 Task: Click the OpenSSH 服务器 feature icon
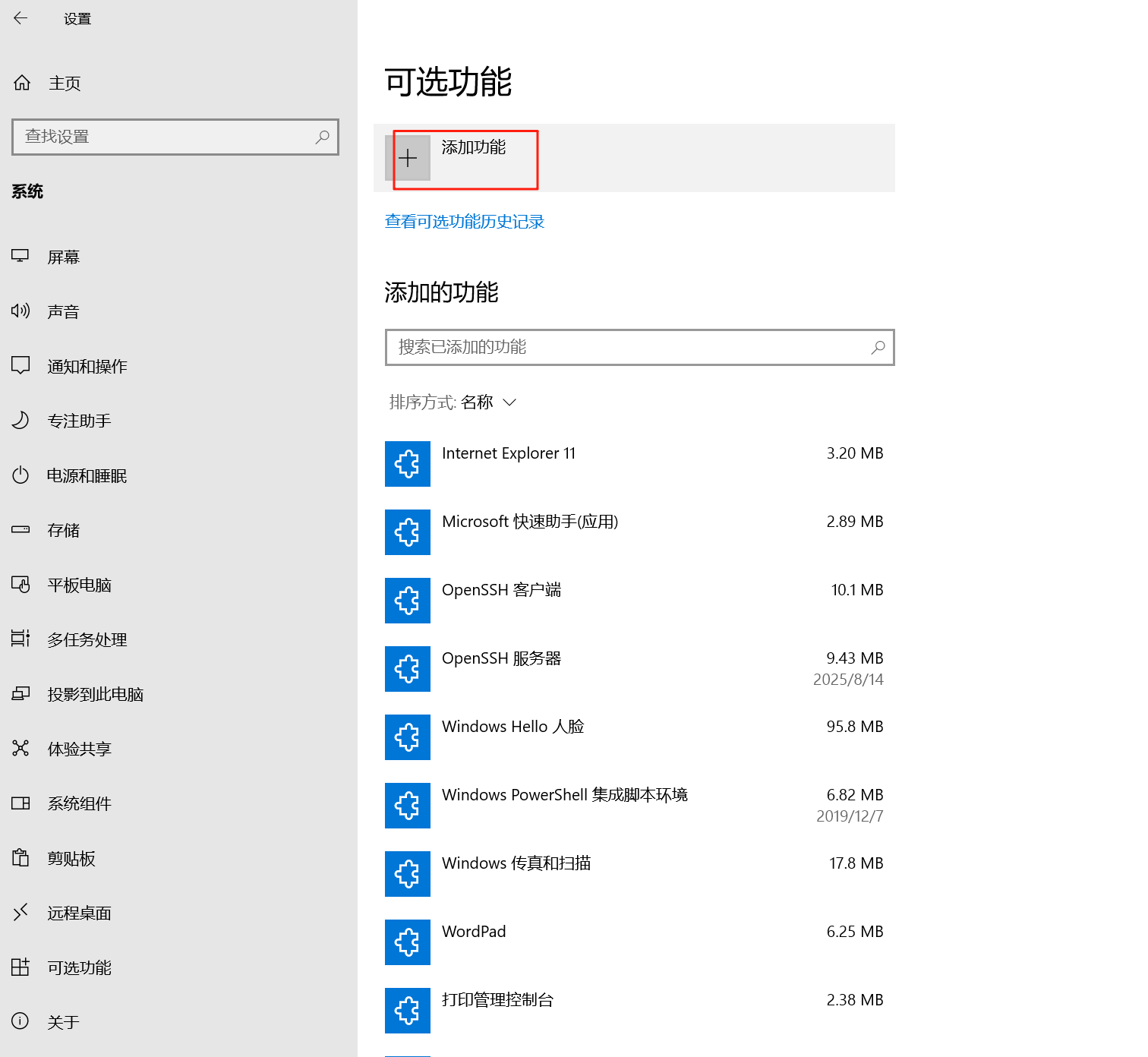coord(408,669)
